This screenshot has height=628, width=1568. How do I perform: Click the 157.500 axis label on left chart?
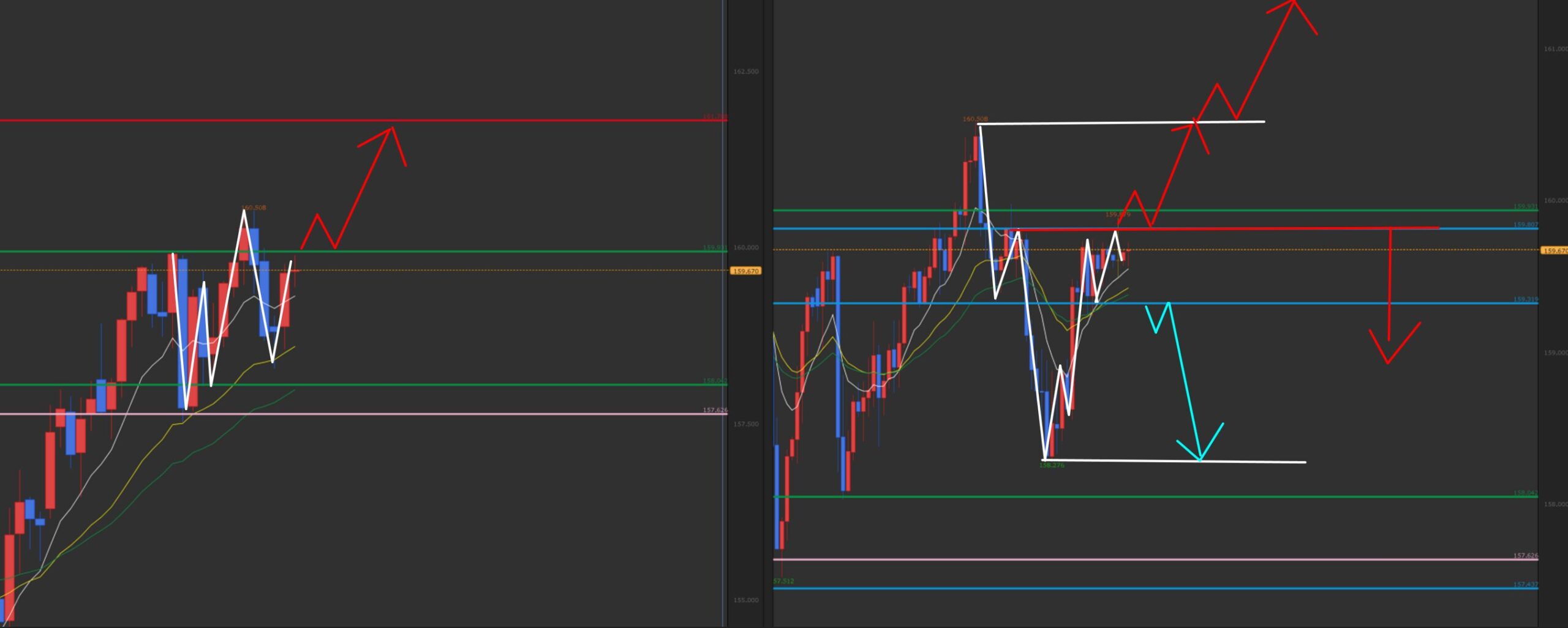[745, 424]
